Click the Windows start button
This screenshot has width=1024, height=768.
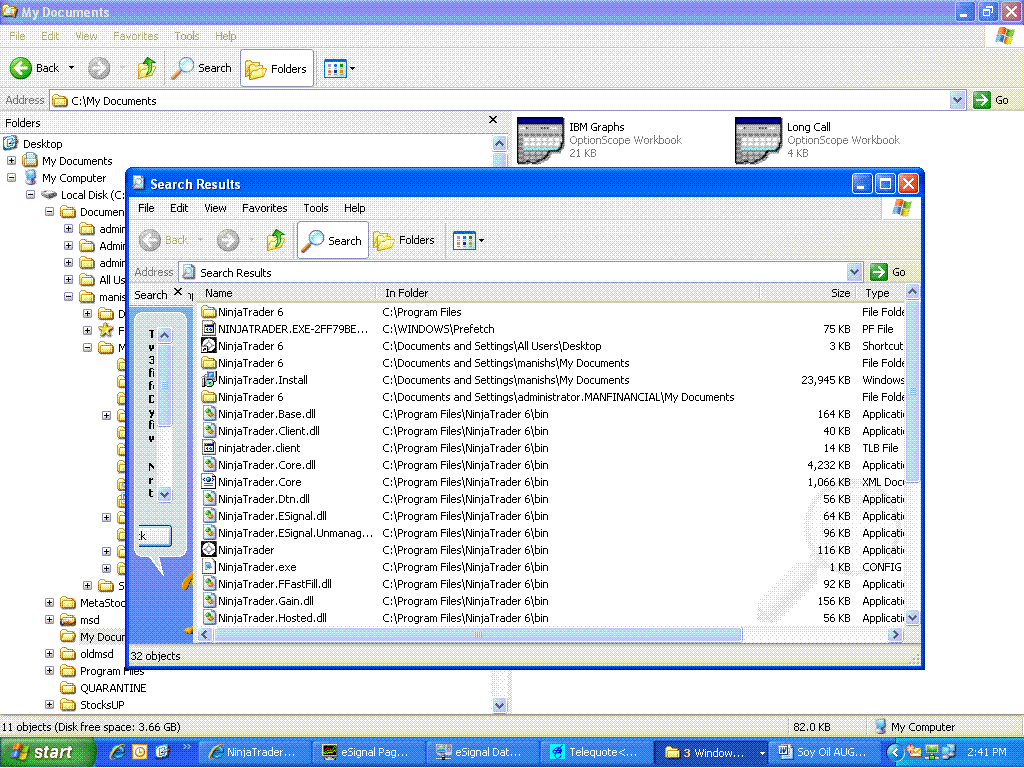pyautogui.click(x=46, y=752)
